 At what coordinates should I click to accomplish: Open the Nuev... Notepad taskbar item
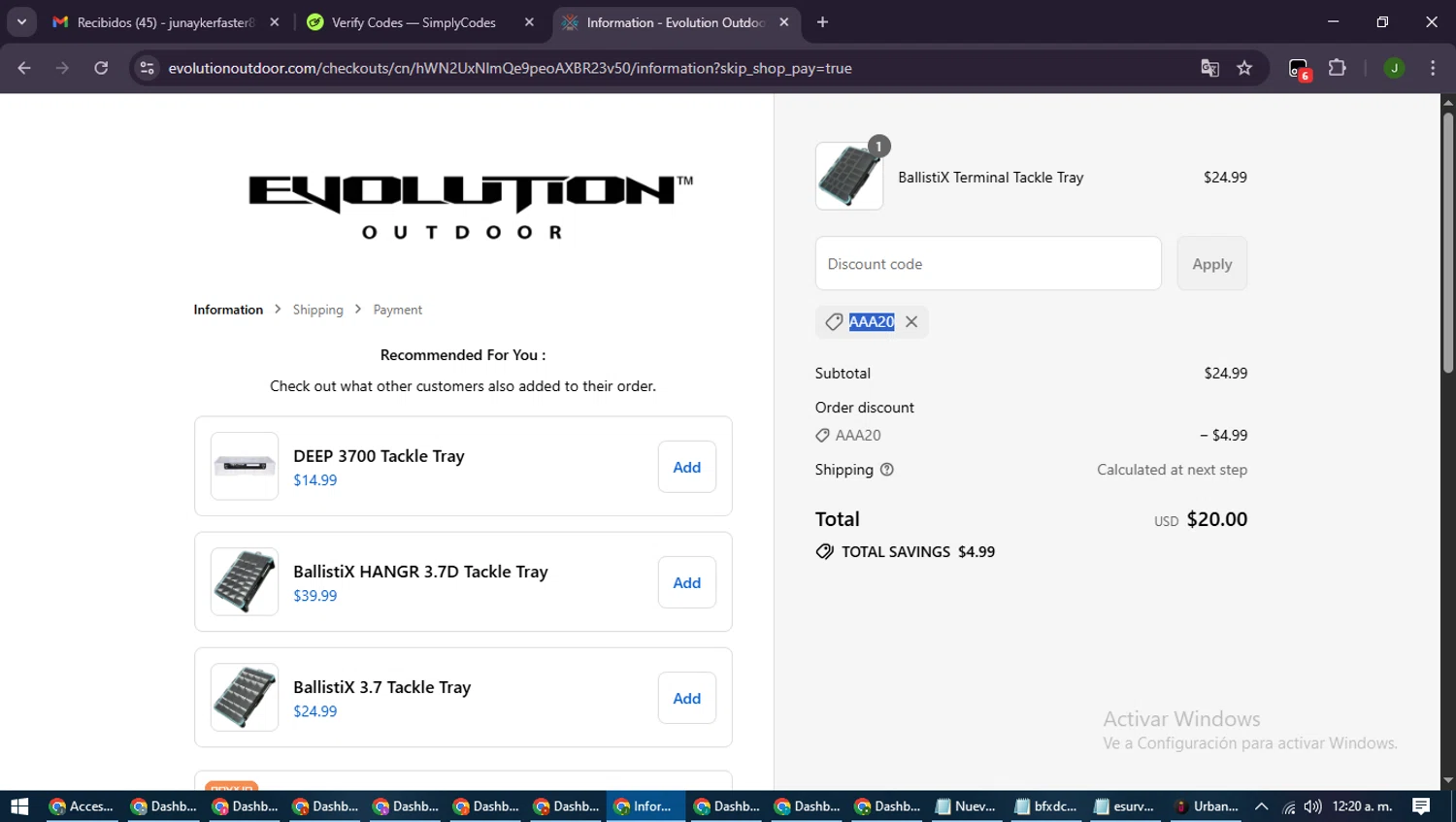[966, 806]
